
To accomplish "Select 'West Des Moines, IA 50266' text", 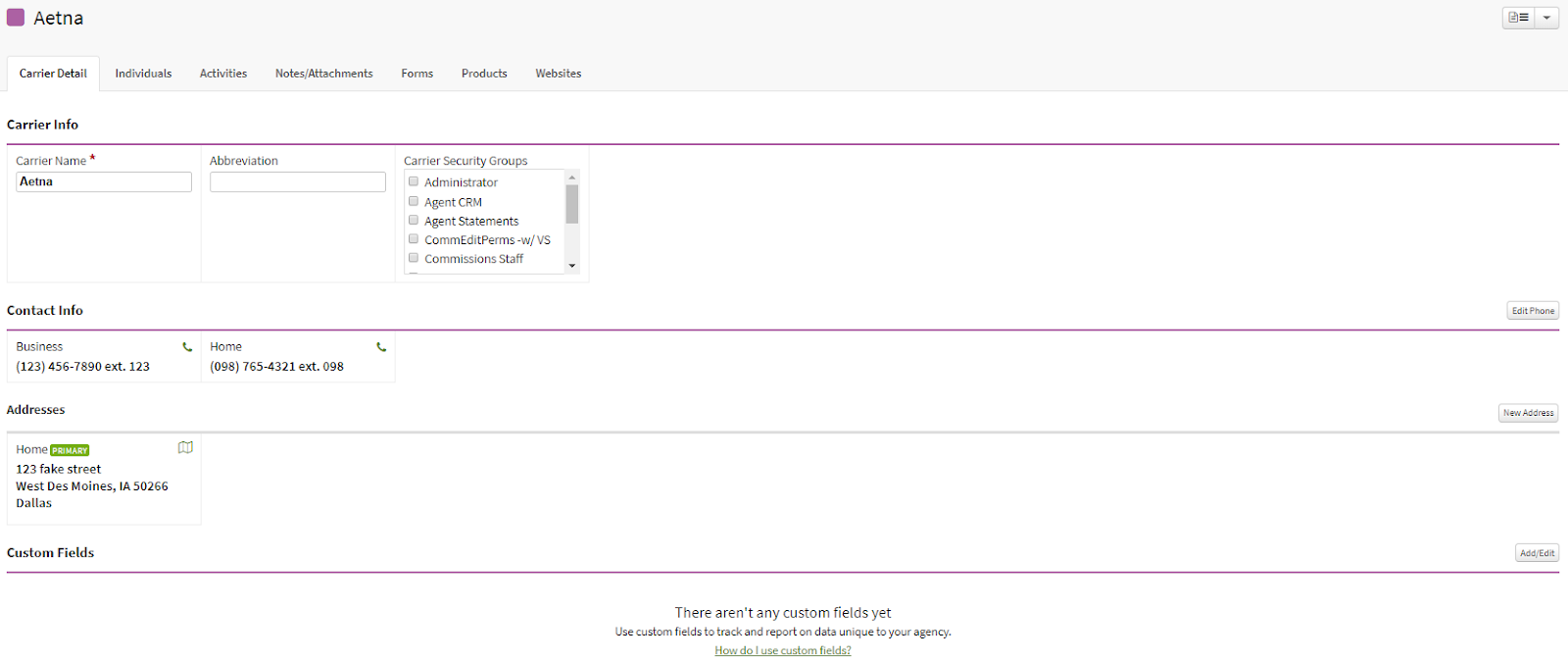I will [92, 486].
